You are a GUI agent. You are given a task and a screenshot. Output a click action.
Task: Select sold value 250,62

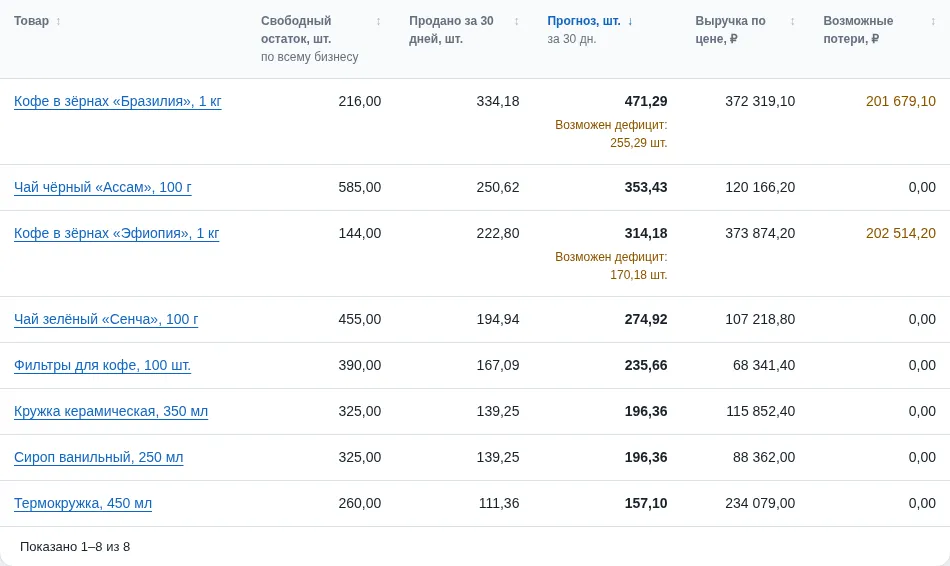[498, 187]
